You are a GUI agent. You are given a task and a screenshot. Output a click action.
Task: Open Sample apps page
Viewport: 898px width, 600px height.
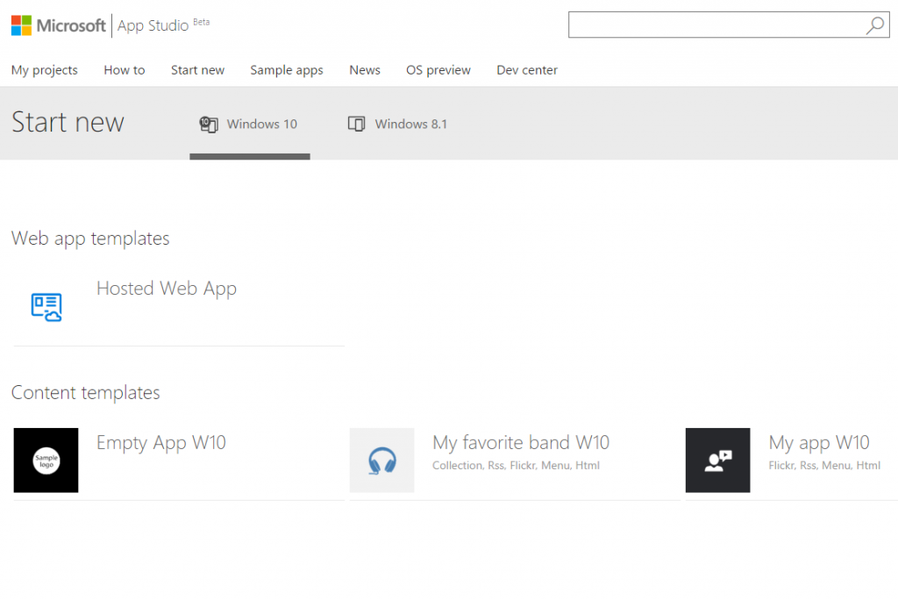pyautogui.click(x=286, y=70)
